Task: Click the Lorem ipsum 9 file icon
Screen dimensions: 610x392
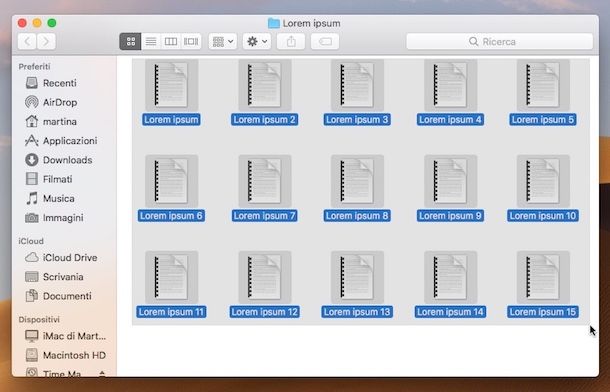Action: click(450, 181)
